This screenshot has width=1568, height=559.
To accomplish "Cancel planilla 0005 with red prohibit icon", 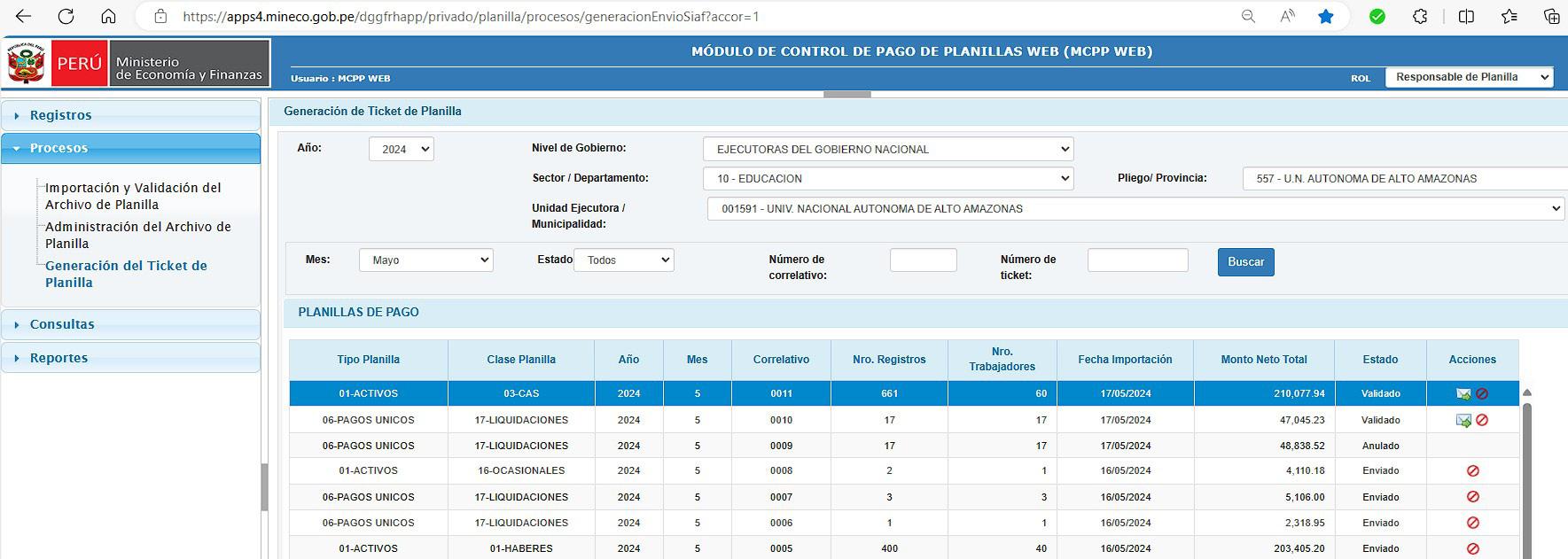I will tap(1473, 548).
